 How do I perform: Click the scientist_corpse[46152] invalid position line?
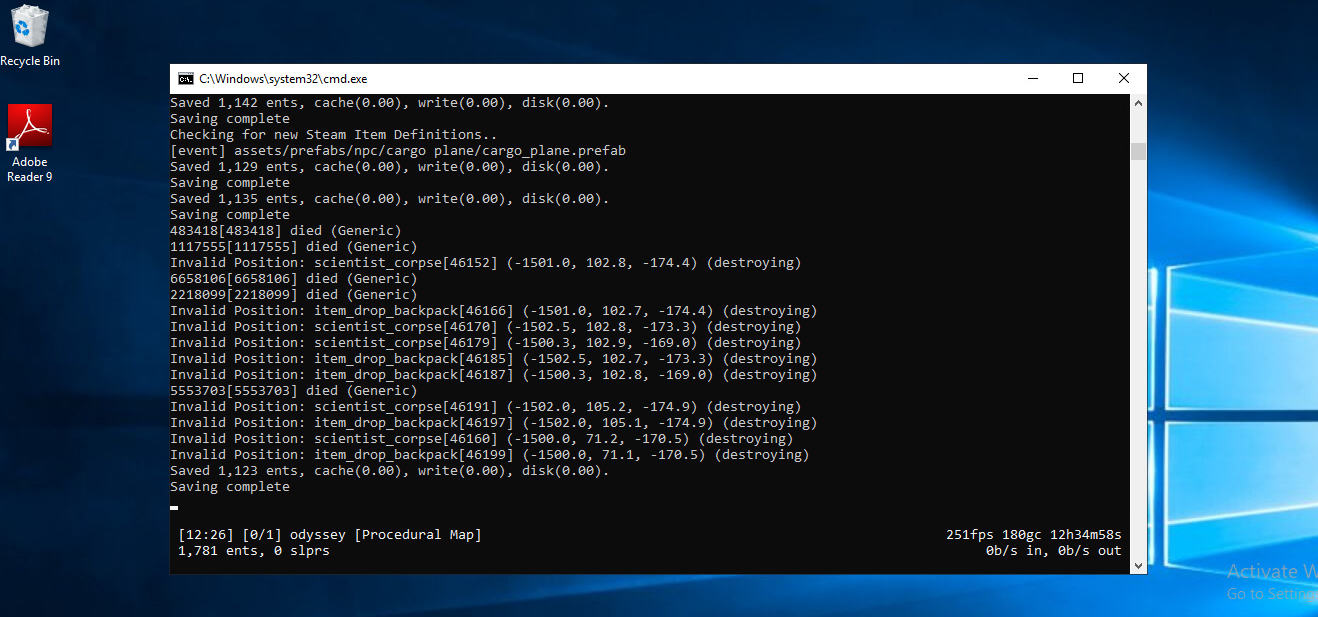point(485,263)
